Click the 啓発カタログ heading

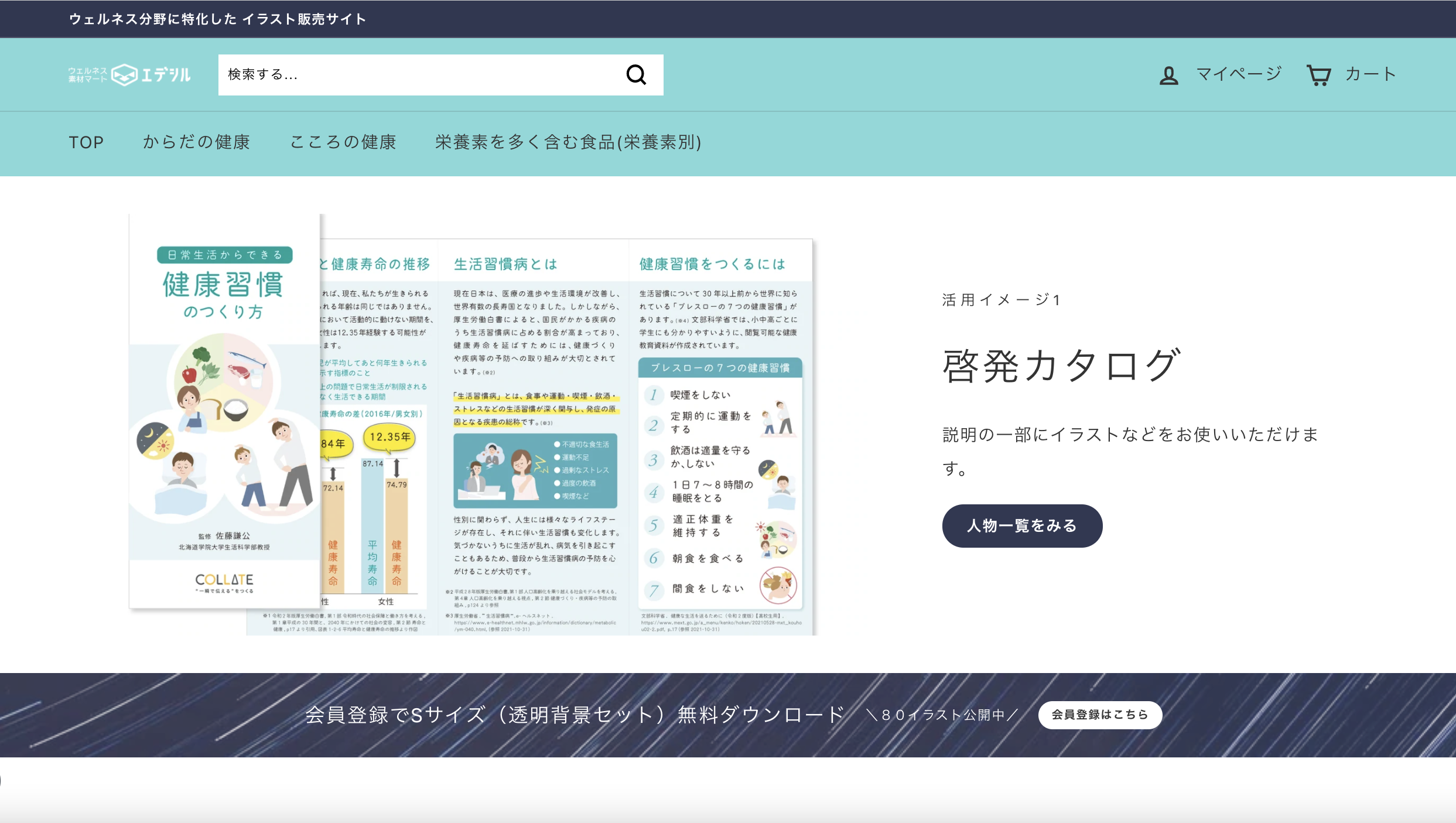click(1061, 366)
